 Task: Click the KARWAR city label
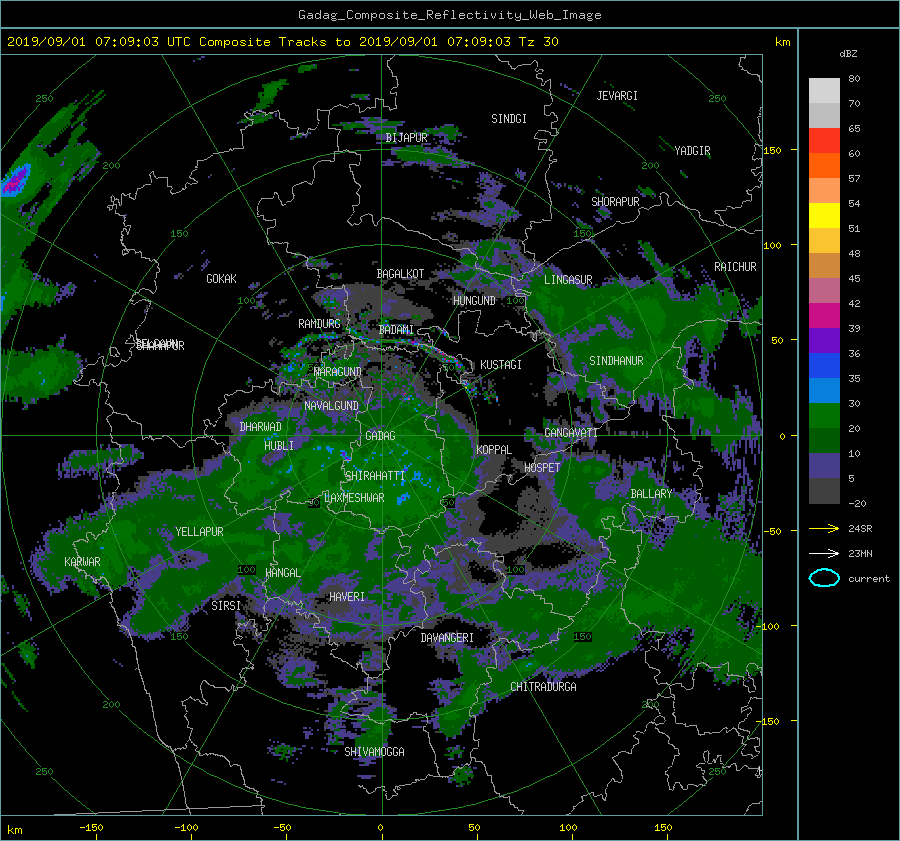pyautogui.click(x=82, y=561)
